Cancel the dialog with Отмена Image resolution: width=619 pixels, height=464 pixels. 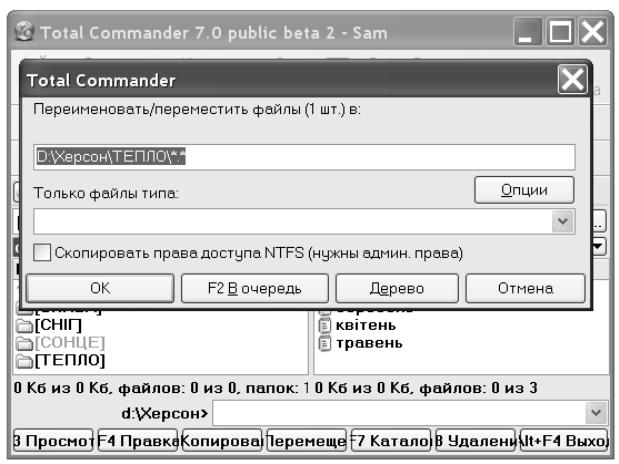pos(525,288)
